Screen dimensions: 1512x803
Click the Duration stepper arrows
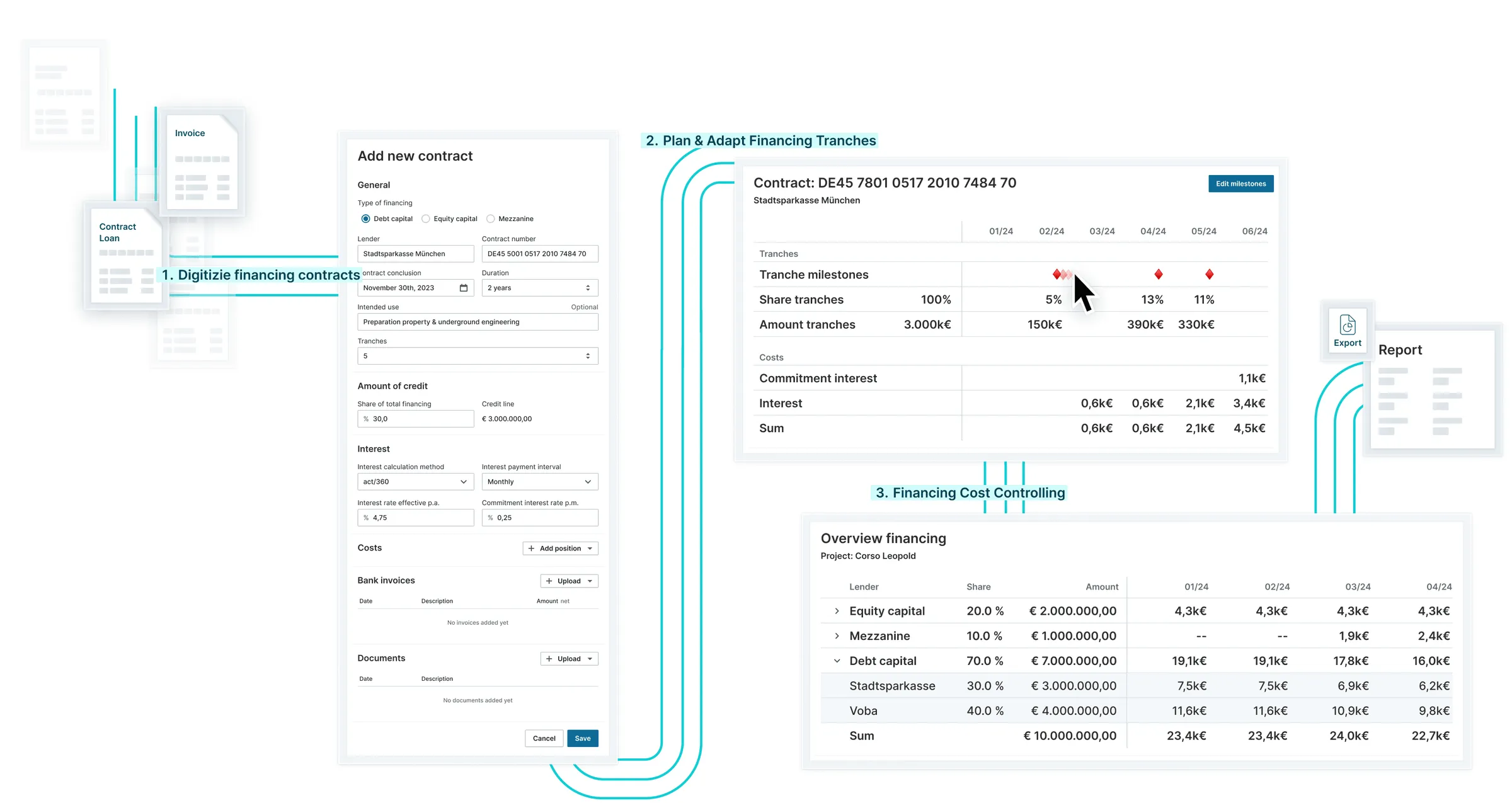click(588, 288)
